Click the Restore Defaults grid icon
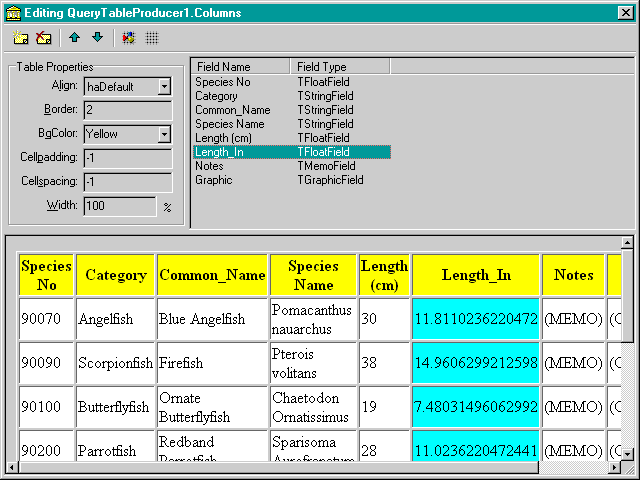The image size is (640, 480). 152,38
